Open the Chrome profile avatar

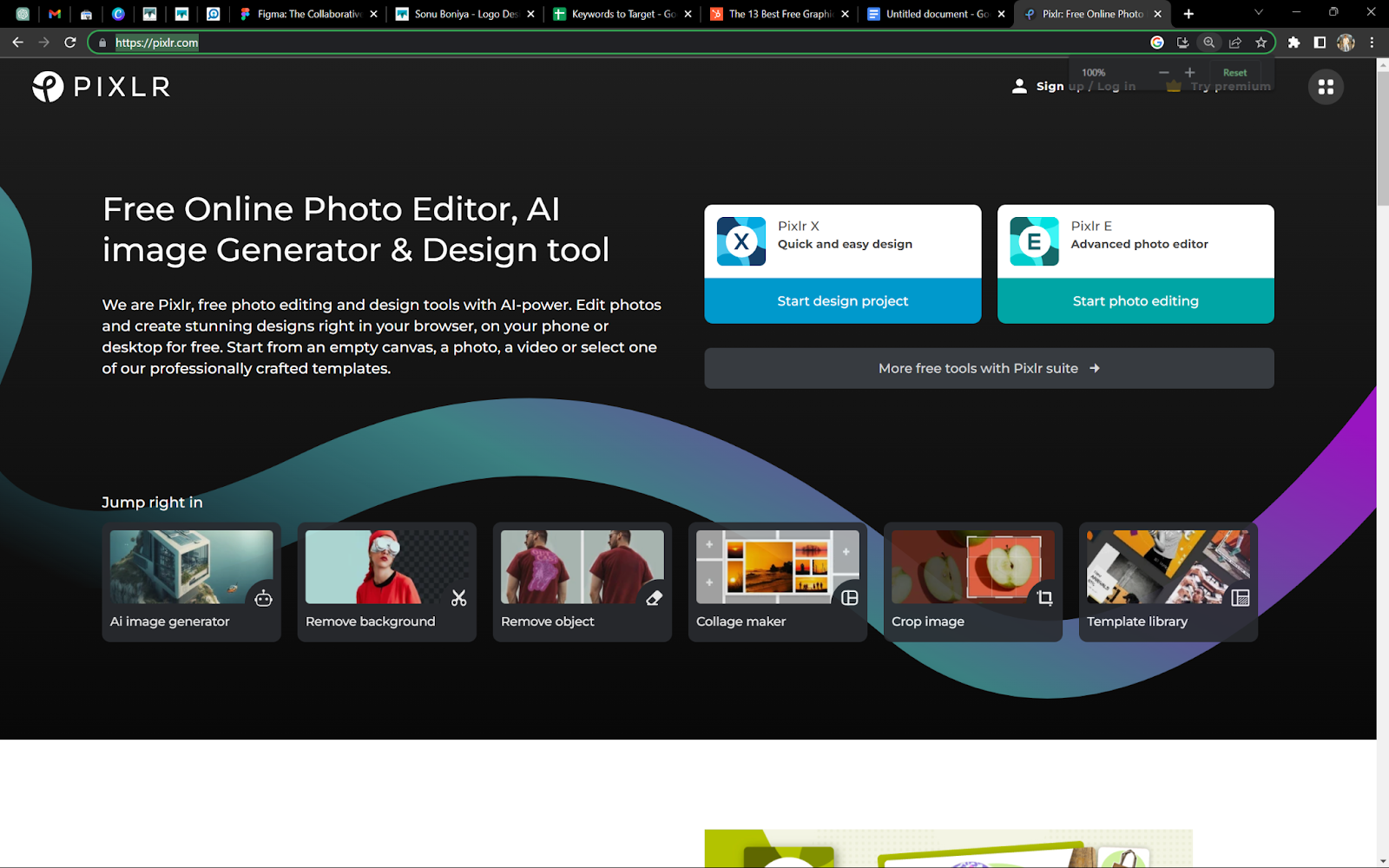coord(1346,43)
